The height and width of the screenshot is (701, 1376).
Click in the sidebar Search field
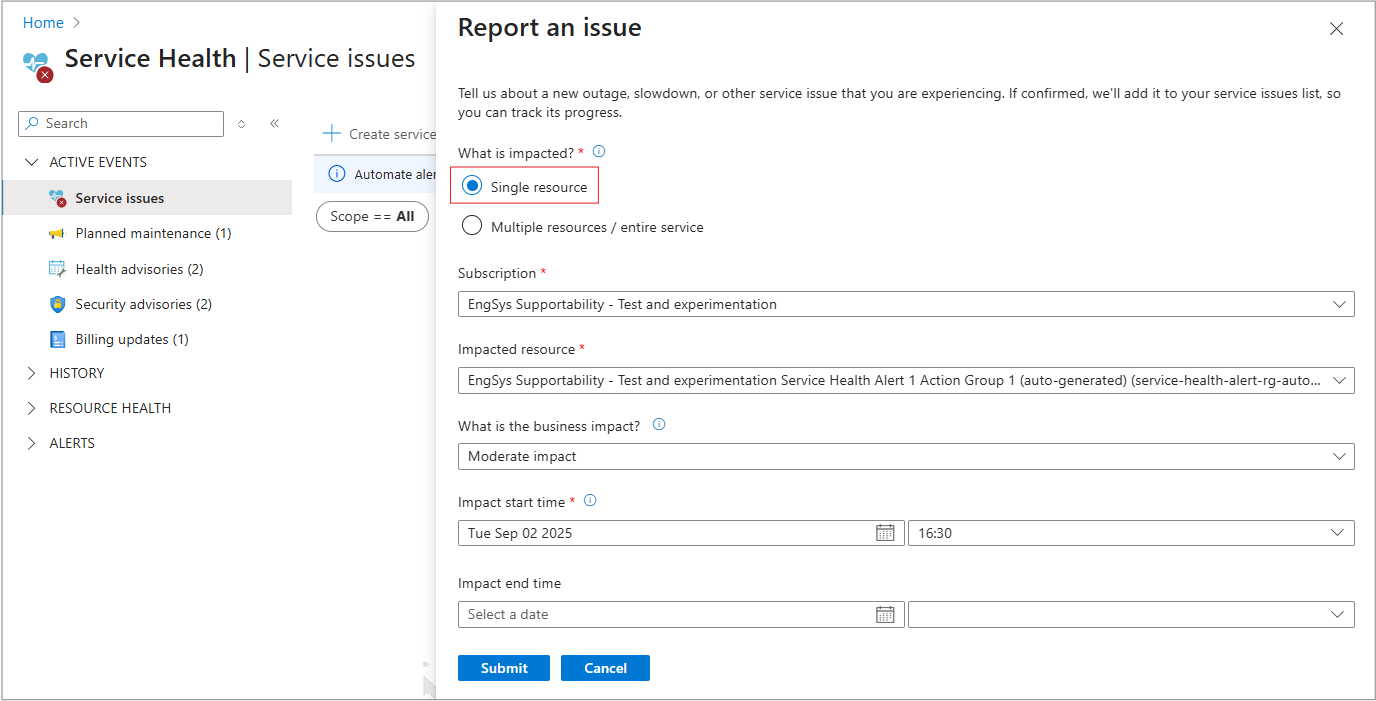(x=121, y=123)
